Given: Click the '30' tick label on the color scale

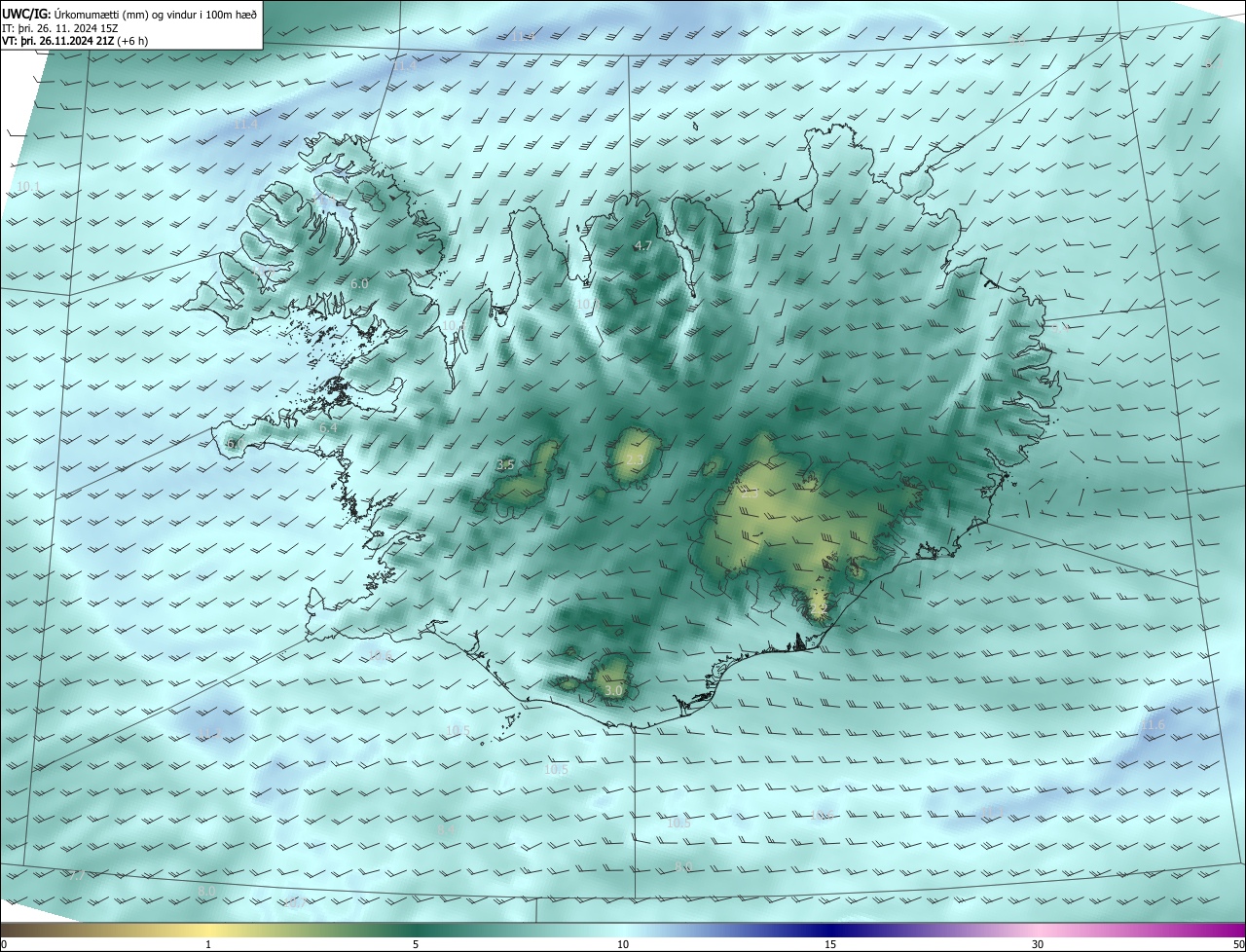Looking at the screenshot, I should click(x=1038, y=944).
